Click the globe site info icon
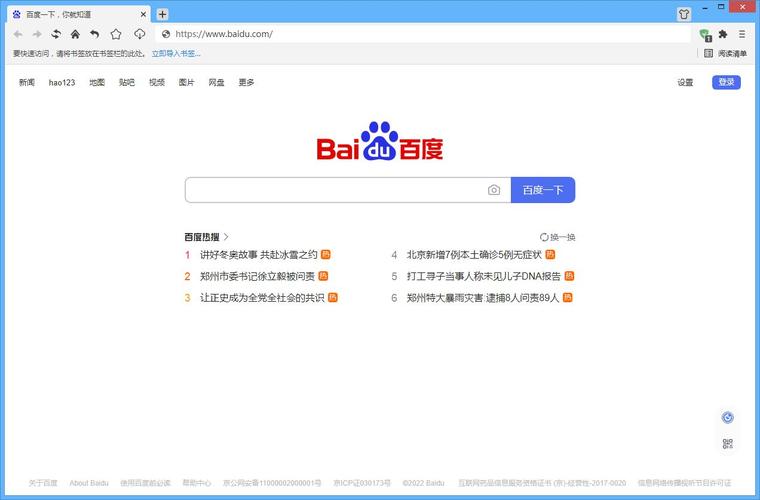 (x=166, y=34)
